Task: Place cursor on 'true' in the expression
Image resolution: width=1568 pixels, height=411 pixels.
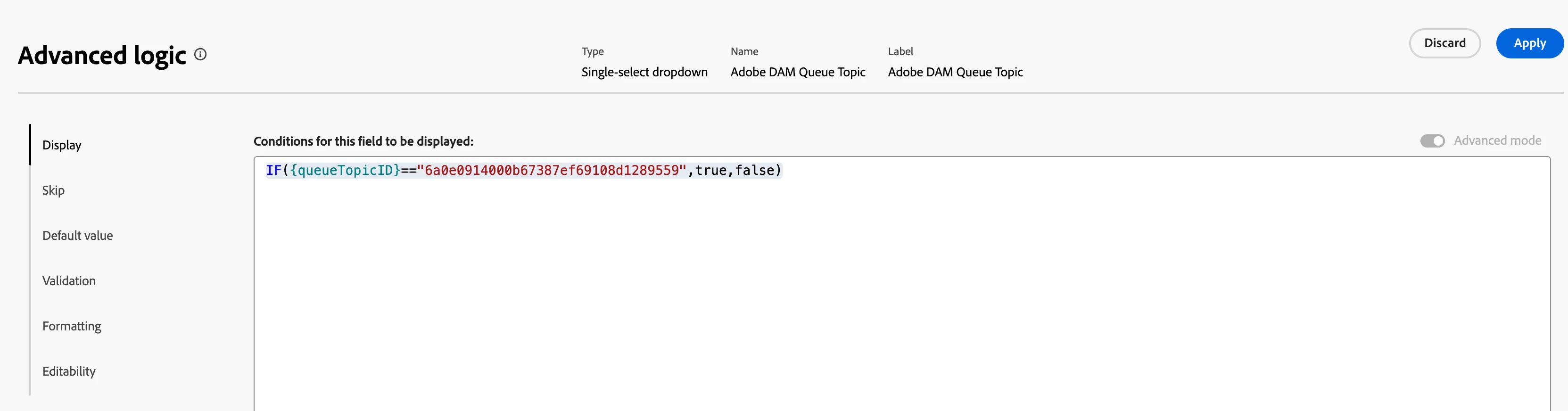Action: 710,171
